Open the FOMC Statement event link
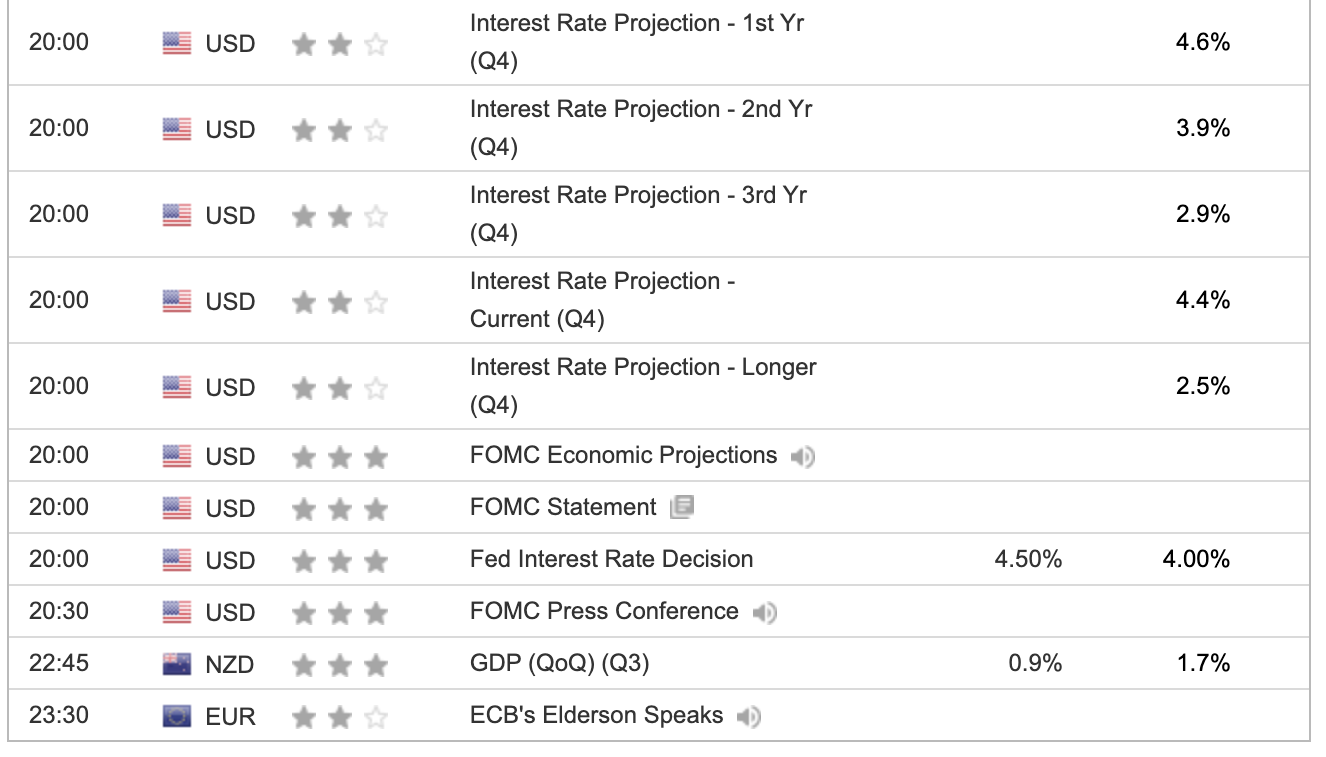This screenshot has height=757, width=1326. [563, 507]
